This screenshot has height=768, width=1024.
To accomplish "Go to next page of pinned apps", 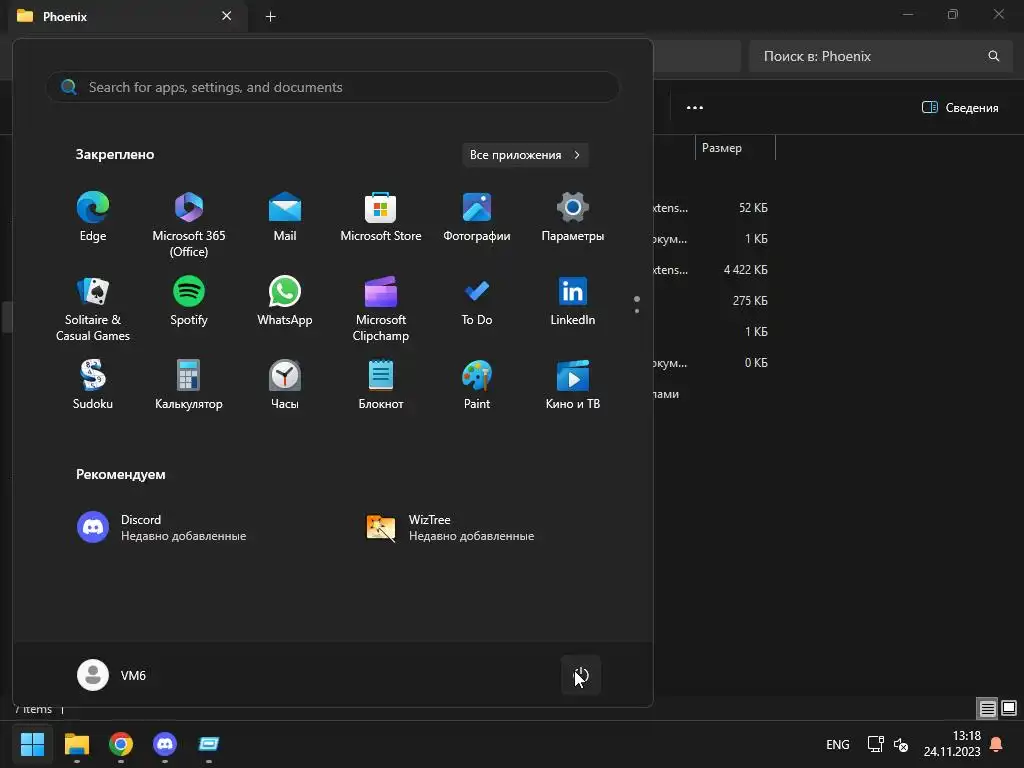I will (x=637, y=311).
